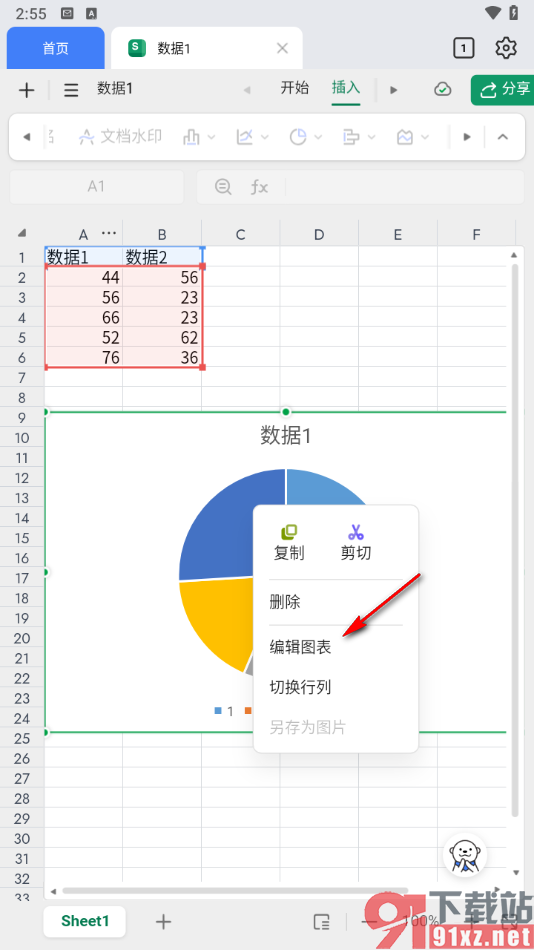Go to the 首页 home tab
The image size is (534, 950).
tap(56, 48)
